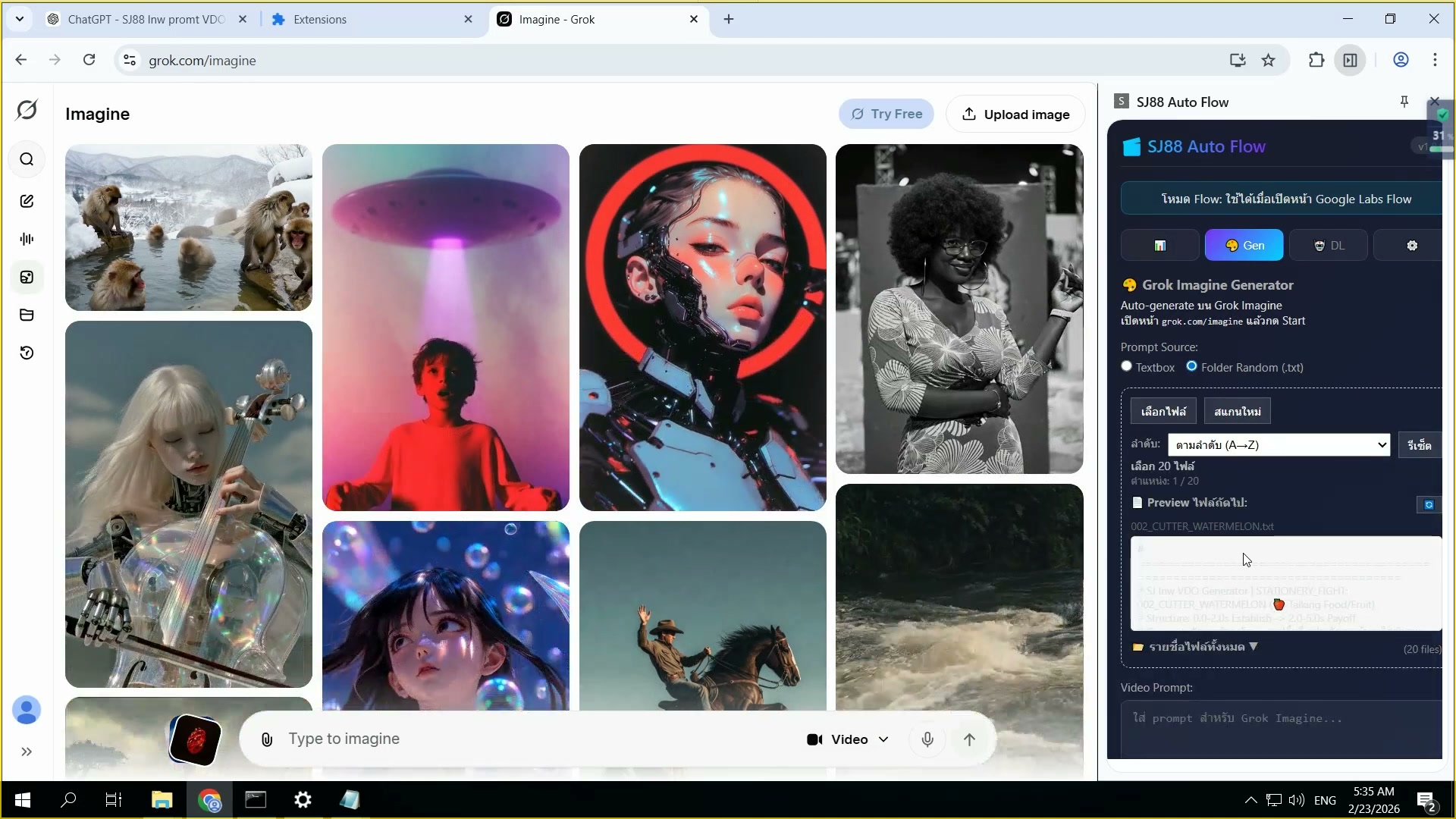Pin the SJ88 Auto Flow panel
The height and width of the screenshot is (819, 1456).
(1404, 102)
